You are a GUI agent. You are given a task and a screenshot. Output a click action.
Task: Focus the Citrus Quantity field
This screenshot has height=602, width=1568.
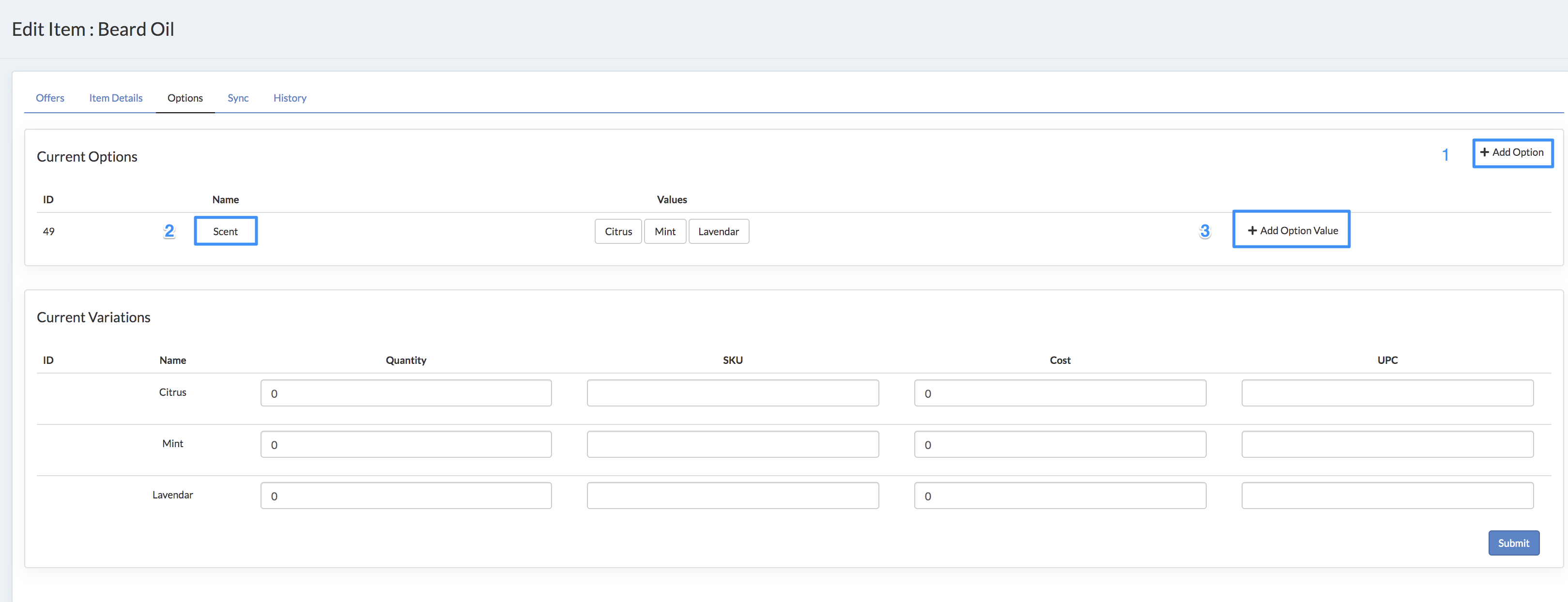(406, 393)
